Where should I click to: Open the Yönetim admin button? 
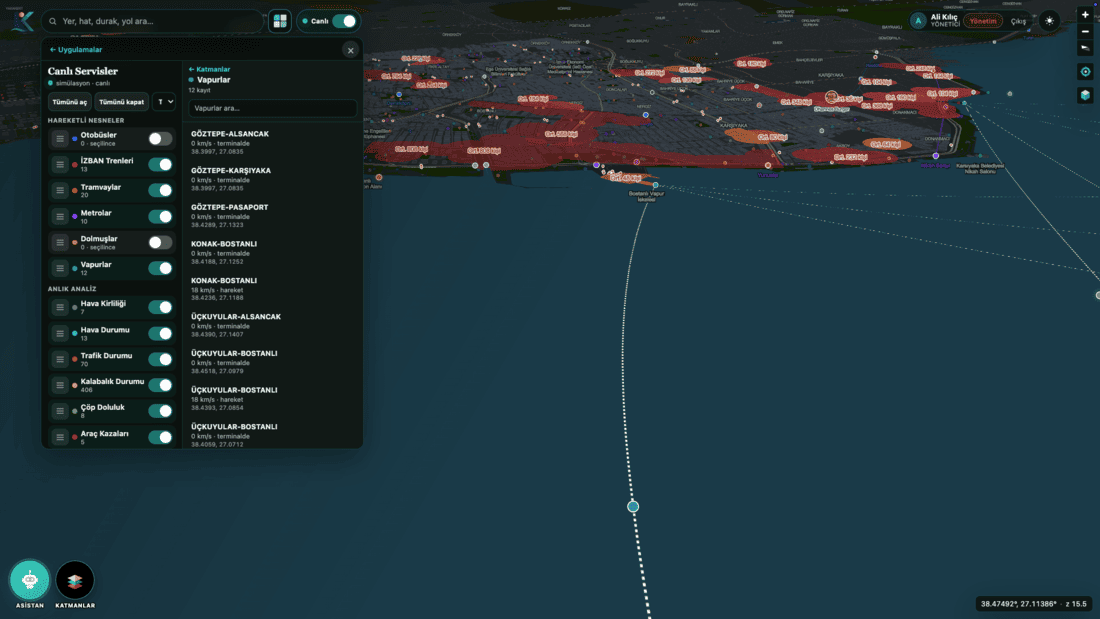click(x=983, y=21)
